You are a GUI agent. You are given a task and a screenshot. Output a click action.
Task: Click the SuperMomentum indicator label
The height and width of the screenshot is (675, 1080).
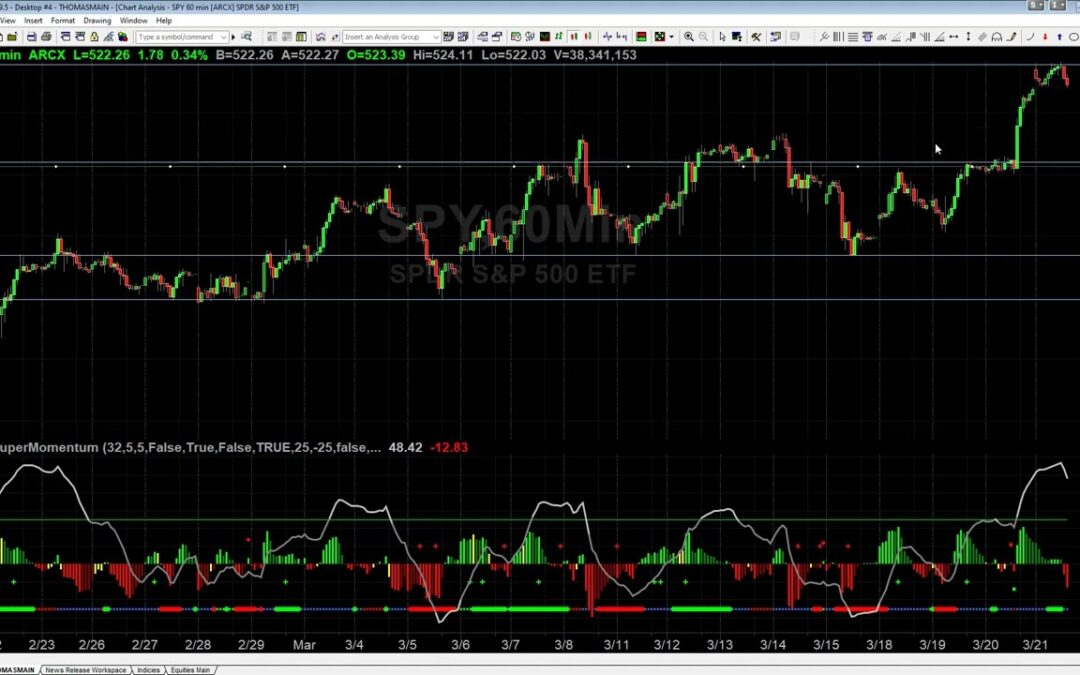[x=50, y=448]
